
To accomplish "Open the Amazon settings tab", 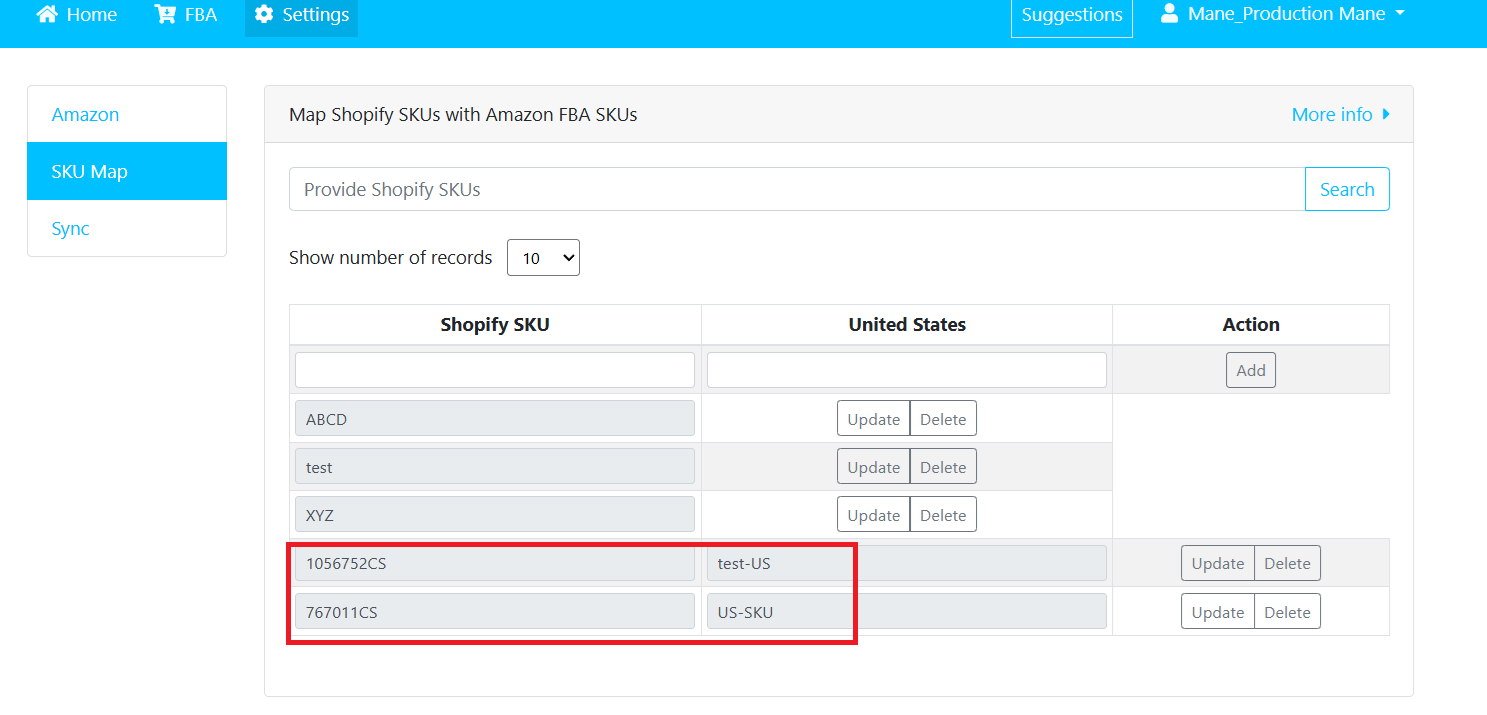I will pos(86,115).
